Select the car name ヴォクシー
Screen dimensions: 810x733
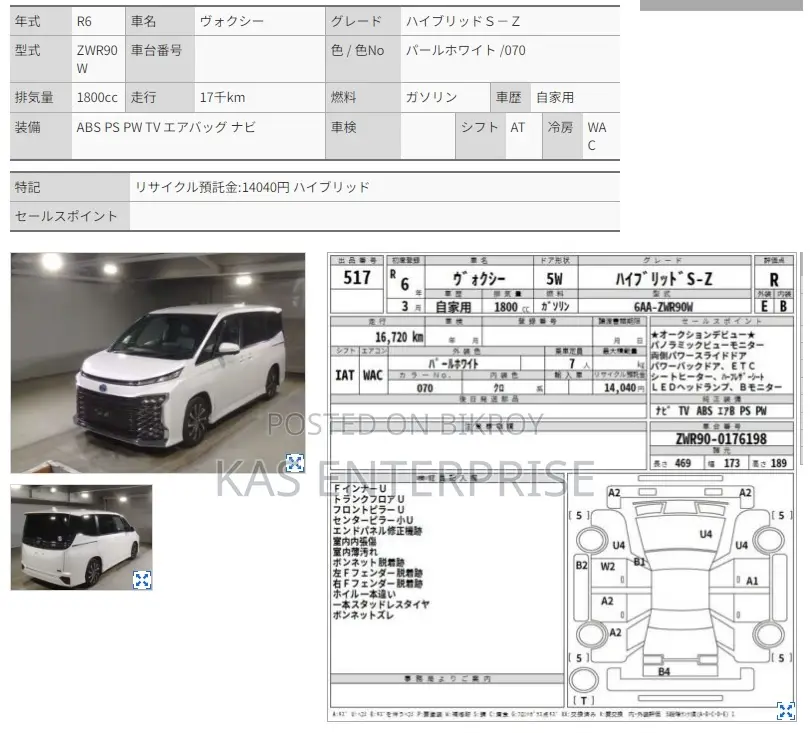click(x=232, y=21)
